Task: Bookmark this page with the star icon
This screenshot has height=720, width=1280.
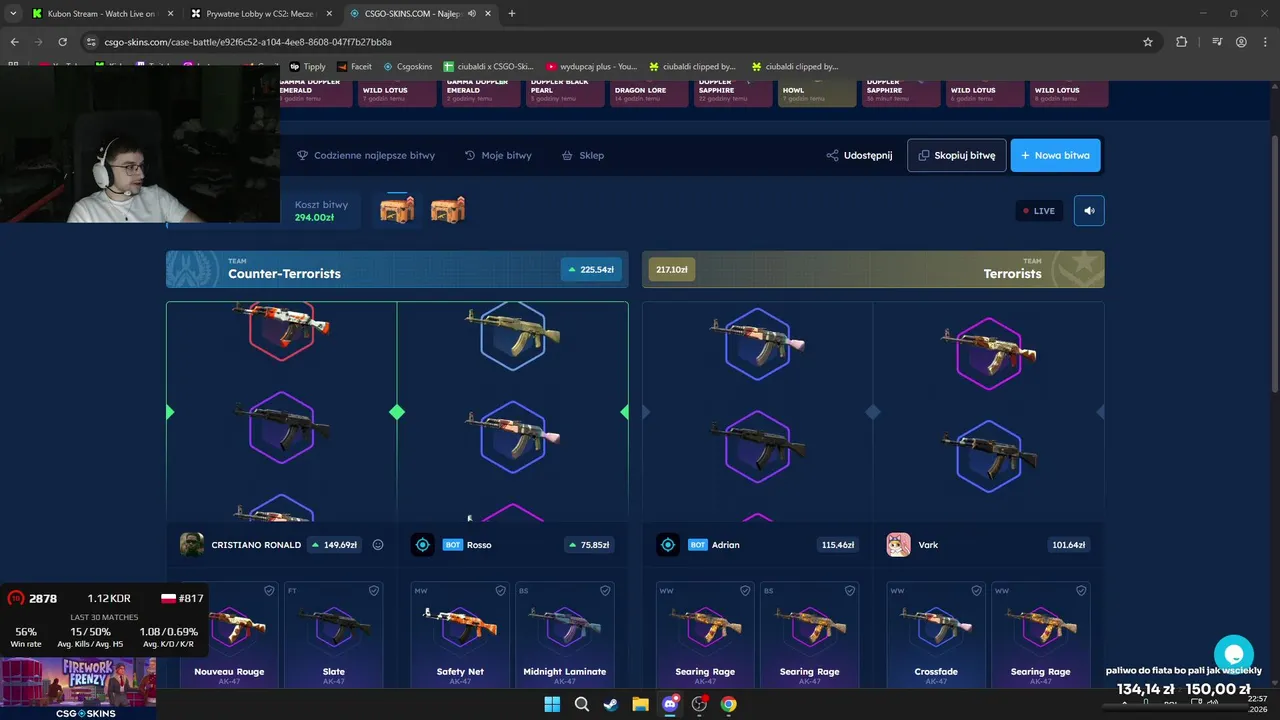Action: [x=1148, y=42]
